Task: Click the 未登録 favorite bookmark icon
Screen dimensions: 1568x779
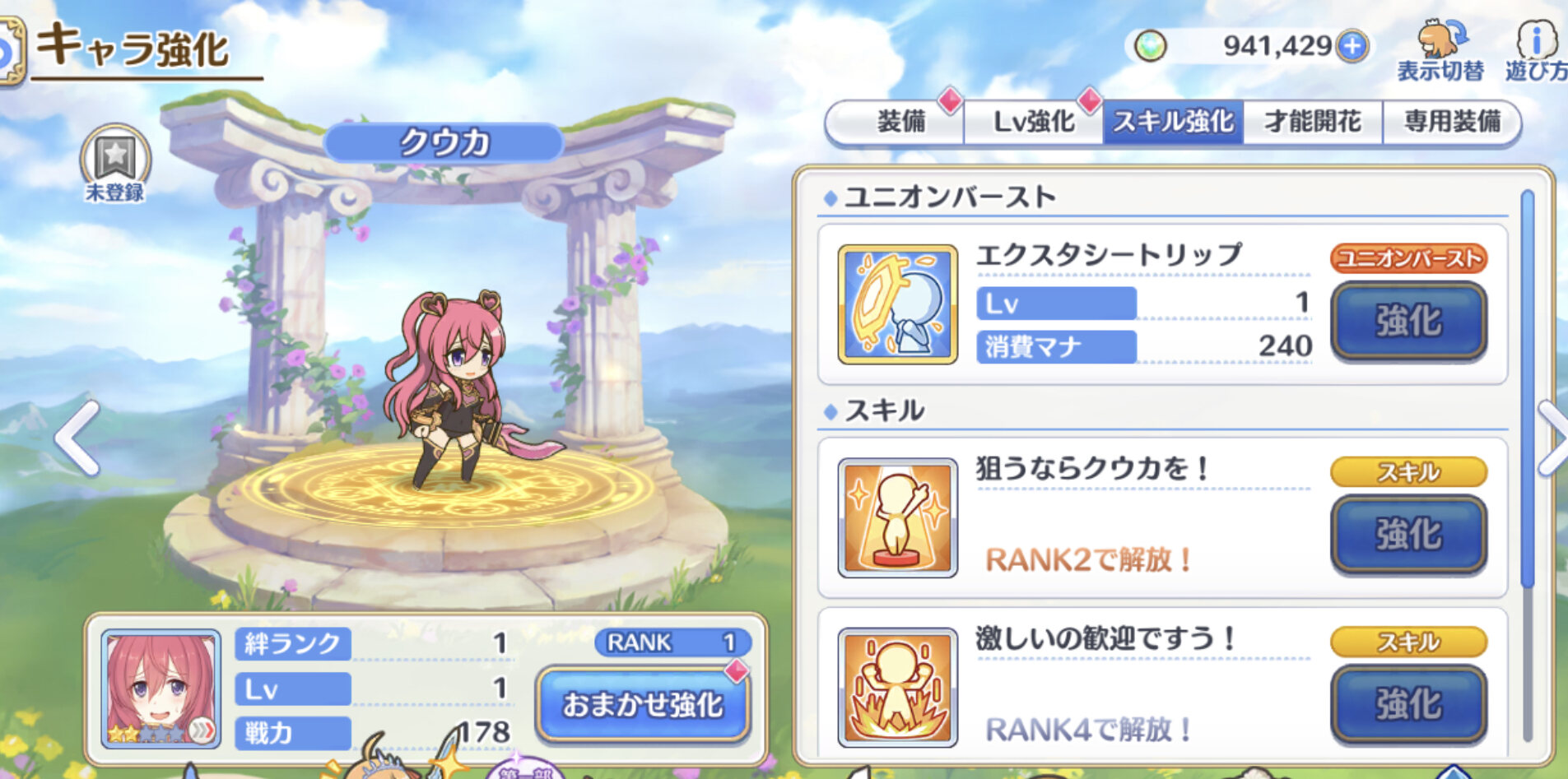Action: (115, 164)
